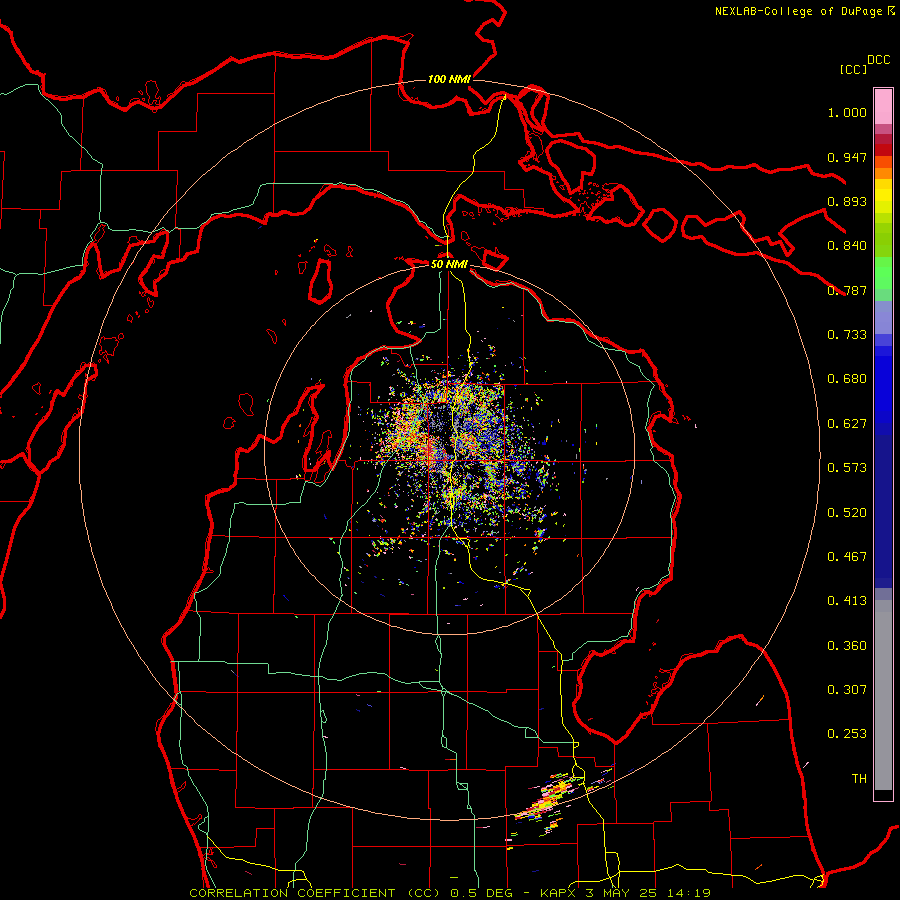Select the 0.467 scale value
900x900 pixels.
click(847, 557)
